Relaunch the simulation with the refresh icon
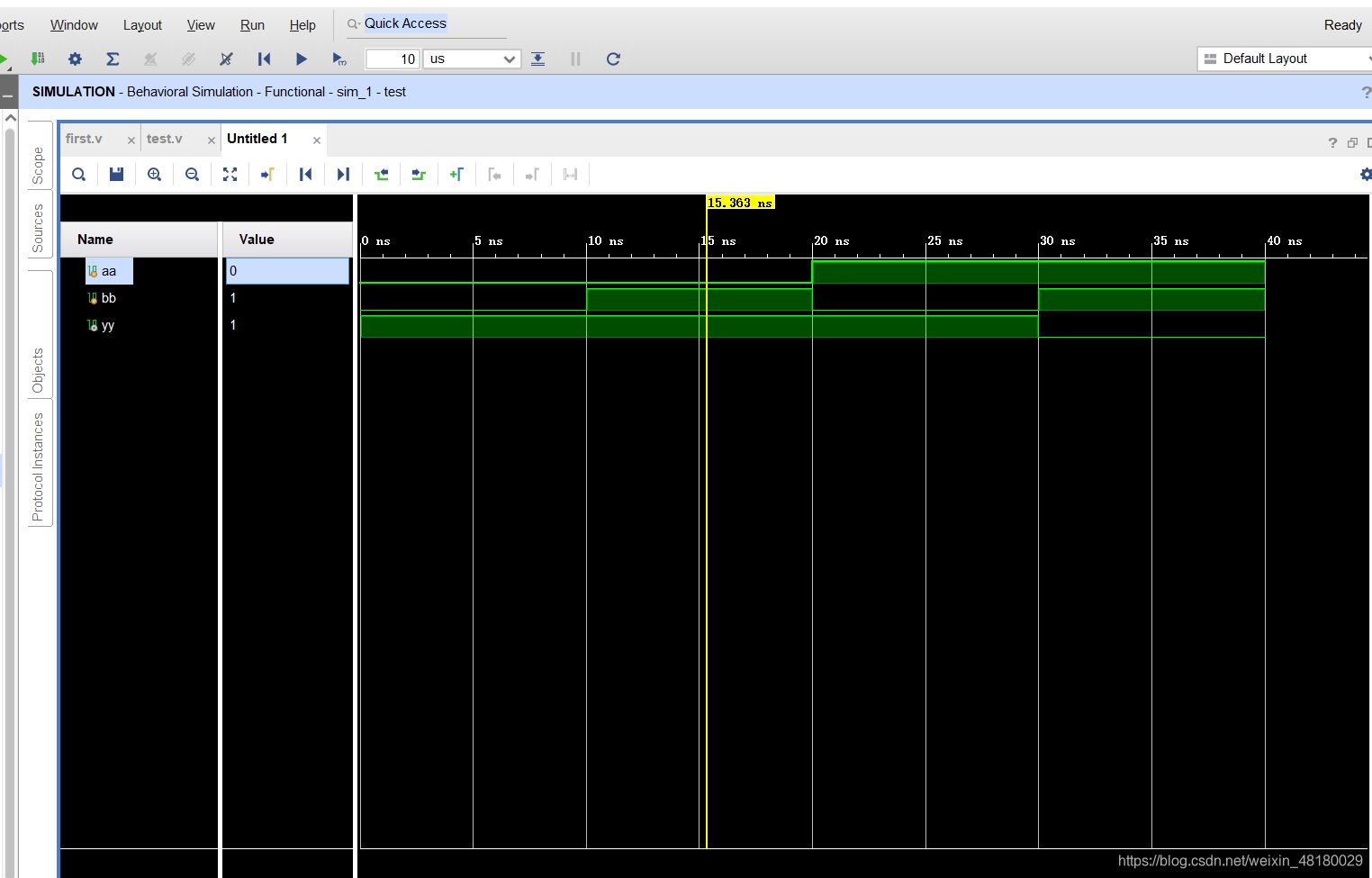The image size is (1372, 878). point(613,59)
